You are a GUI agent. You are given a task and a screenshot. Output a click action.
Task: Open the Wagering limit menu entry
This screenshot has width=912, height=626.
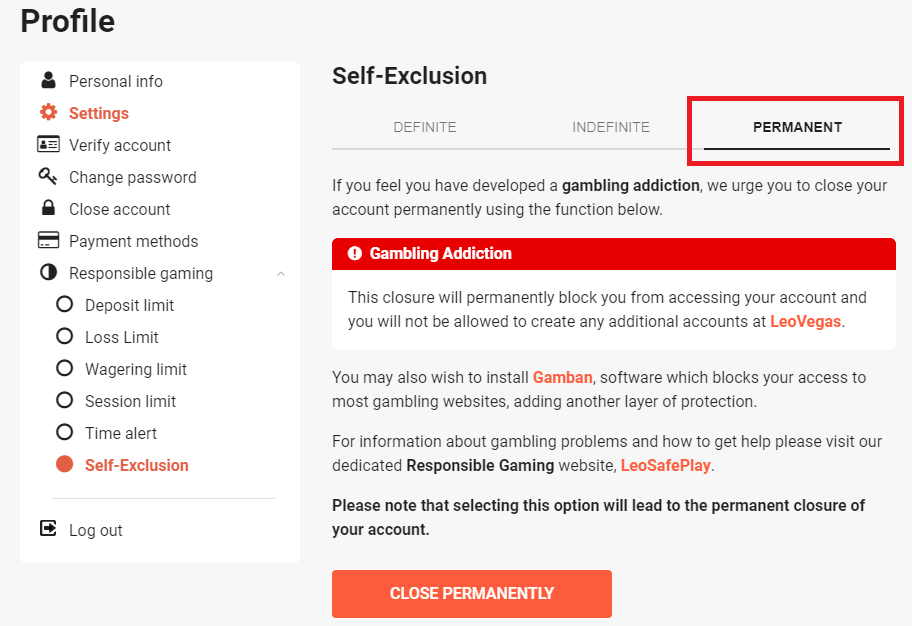pyautogui.click(x=136, y=369)
